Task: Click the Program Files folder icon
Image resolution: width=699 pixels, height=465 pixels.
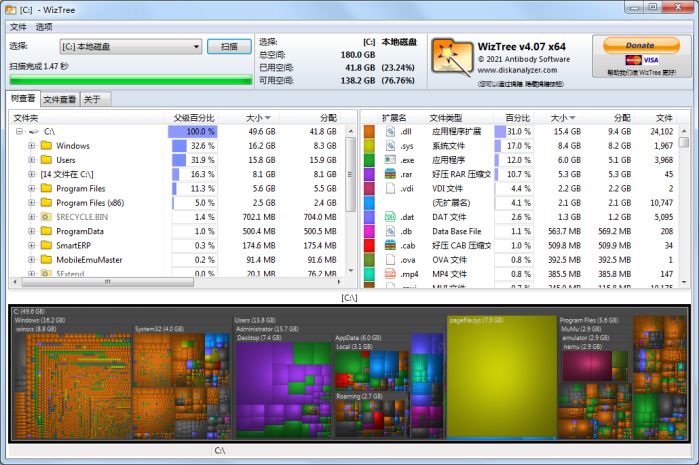Action: (46, 188)
